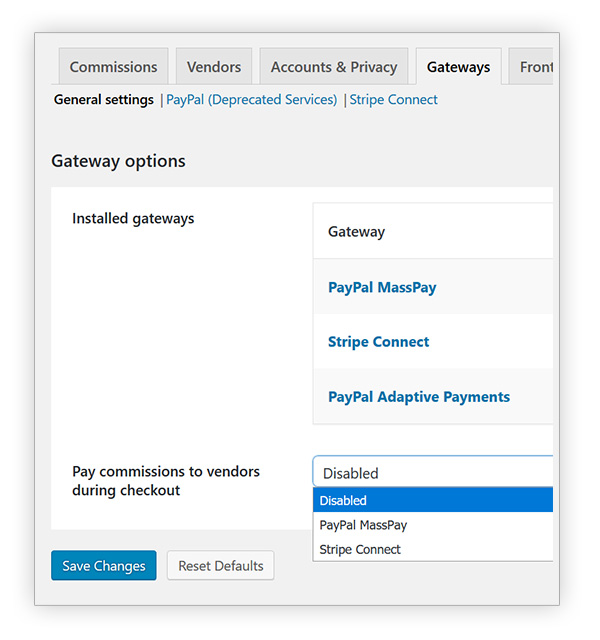600x640 pixels.
Task: Choose PayPal MassPay in the dropdown list
Action: 433,525
